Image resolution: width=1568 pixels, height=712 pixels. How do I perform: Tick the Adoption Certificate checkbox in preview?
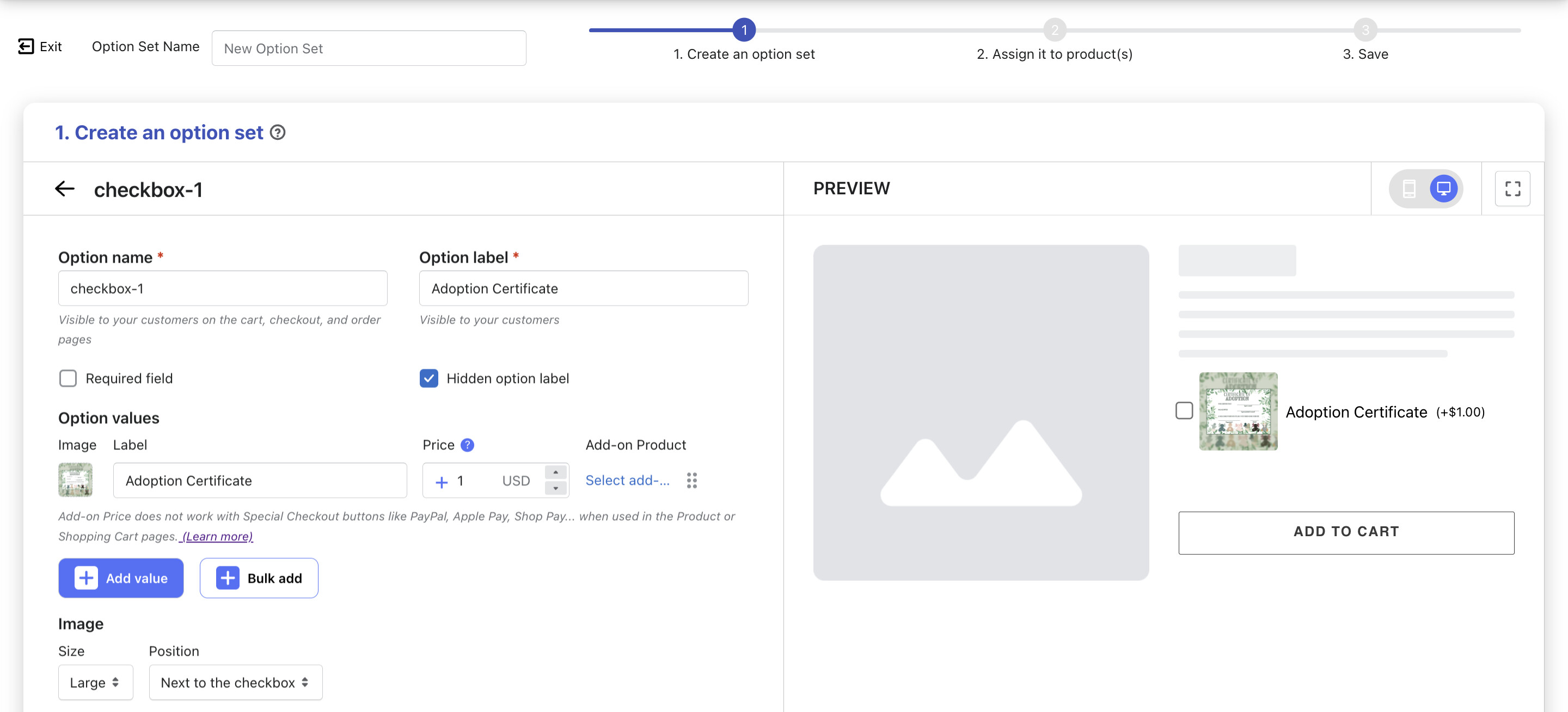point(1184,411)
